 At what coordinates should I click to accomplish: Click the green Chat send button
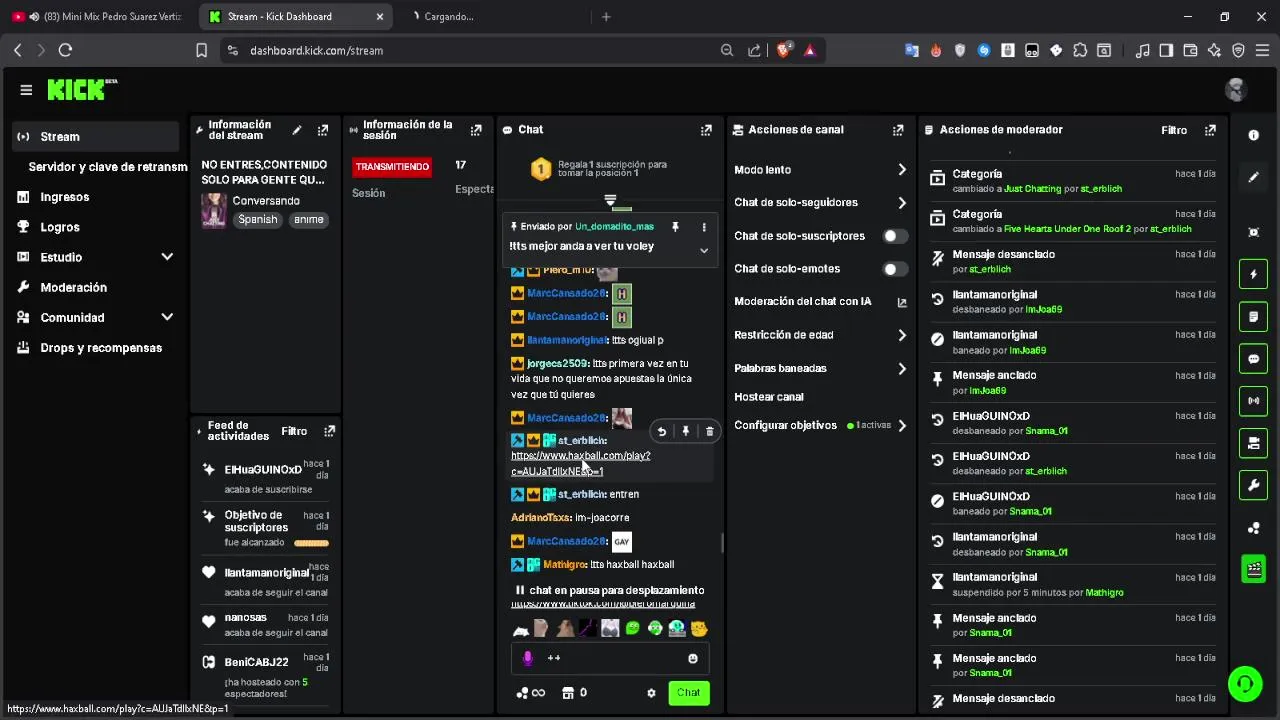[x=689, y=693]
